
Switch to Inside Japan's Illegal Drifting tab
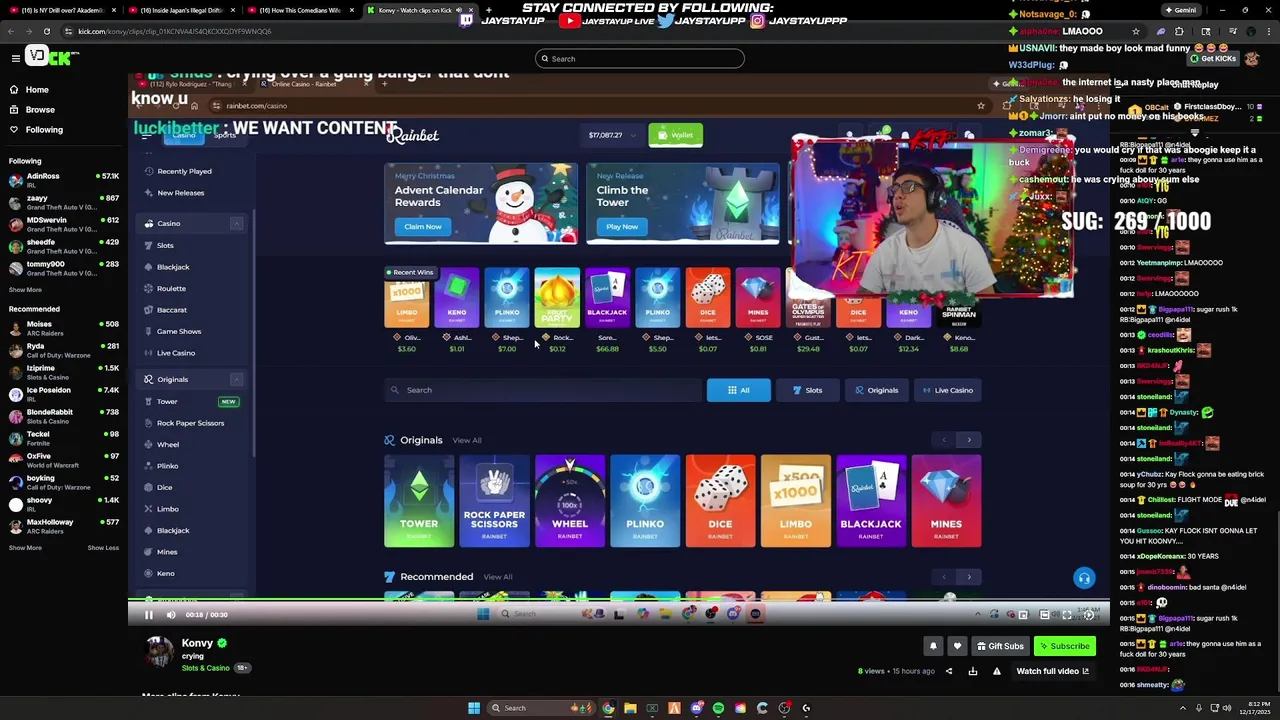click(x=181, y=10)
